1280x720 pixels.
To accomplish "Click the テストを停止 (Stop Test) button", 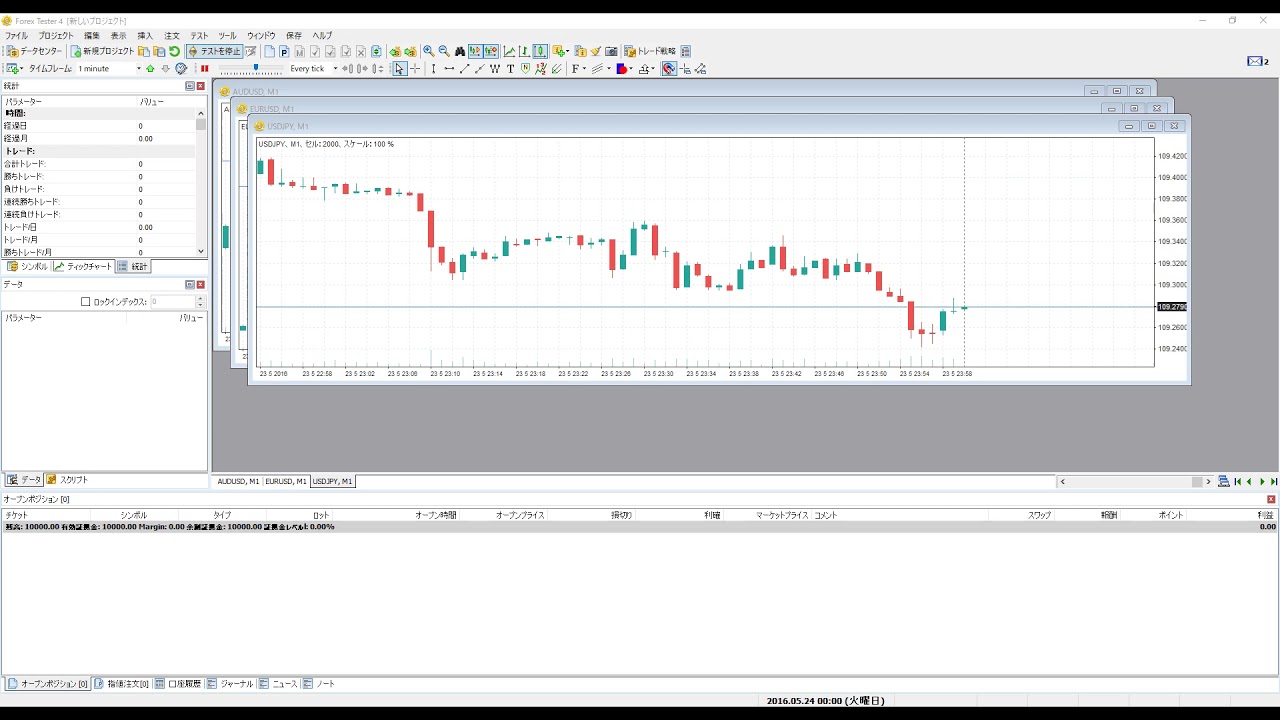I will tap(215, 51).
